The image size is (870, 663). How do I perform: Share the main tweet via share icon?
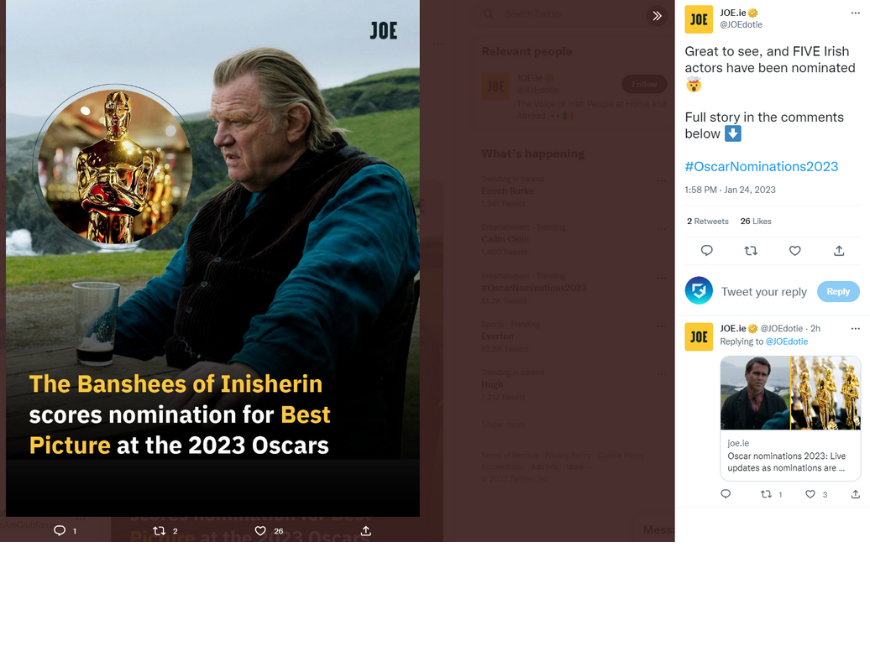(x=839, y=251)
